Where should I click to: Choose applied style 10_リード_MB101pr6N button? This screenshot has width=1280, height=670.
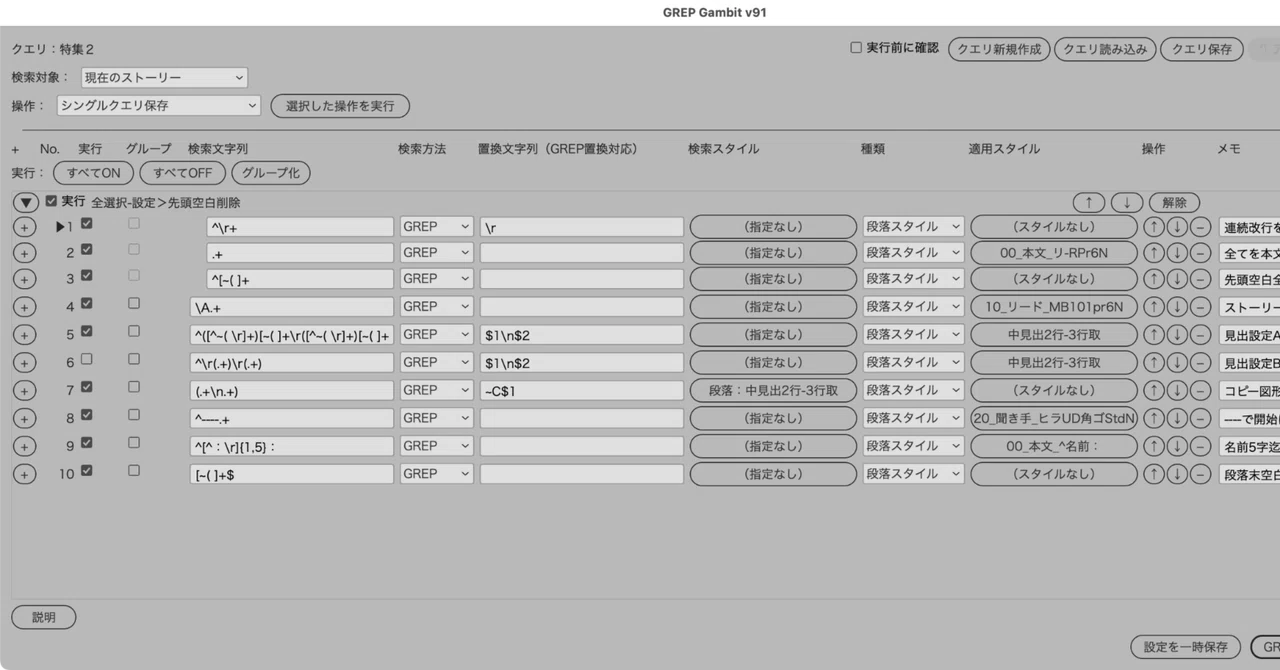[x=1054, y=307]
